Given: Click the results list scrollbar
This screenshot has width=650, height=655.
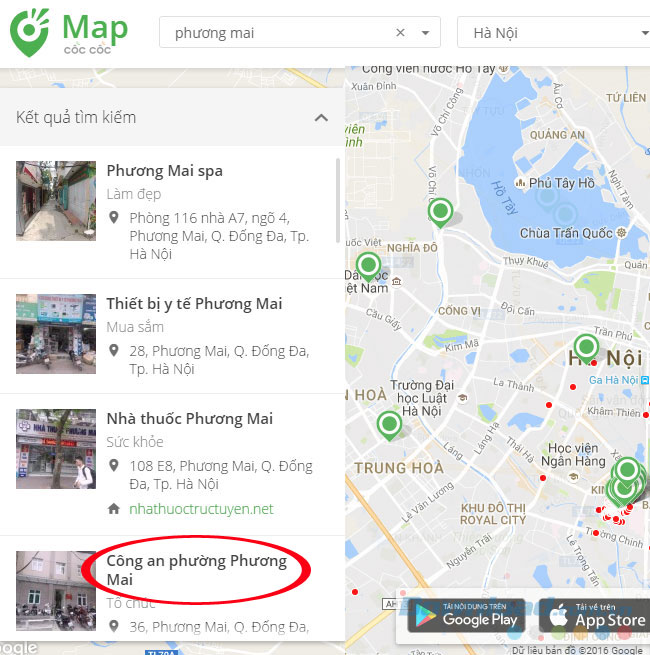Looking at the screenshot, I should tap(338, 201).
